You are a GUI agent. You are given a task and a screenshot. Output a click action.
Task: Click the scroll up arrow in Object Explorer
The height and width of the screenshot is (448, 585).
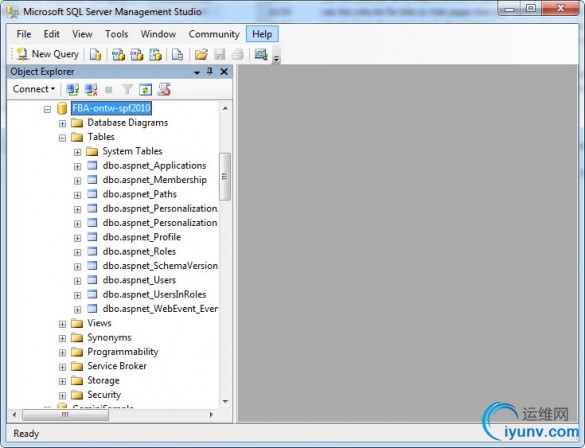[x=225, y=109]
